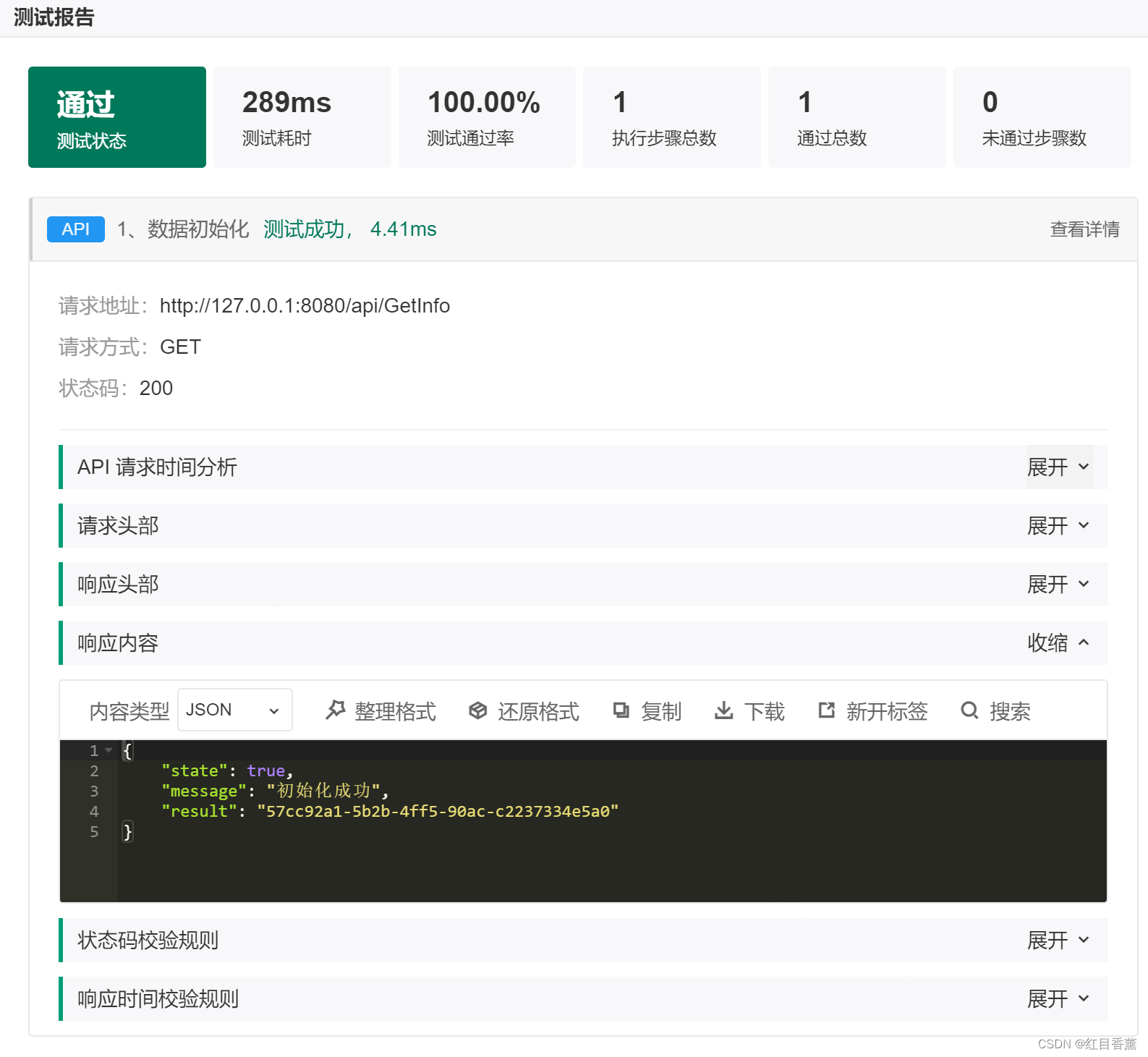Click the download arrow icon
This screenshot has height=1057, width=1148.
click(x=723, y=710)
